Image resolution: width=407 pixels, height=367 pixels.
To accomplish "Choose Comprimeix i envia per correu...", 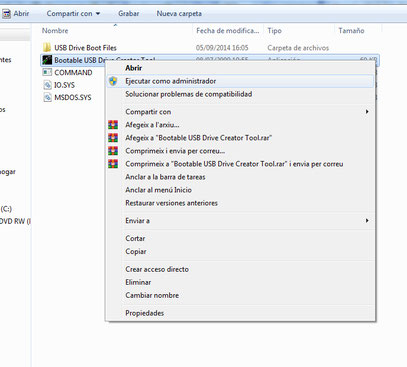I will coord(240,151).
